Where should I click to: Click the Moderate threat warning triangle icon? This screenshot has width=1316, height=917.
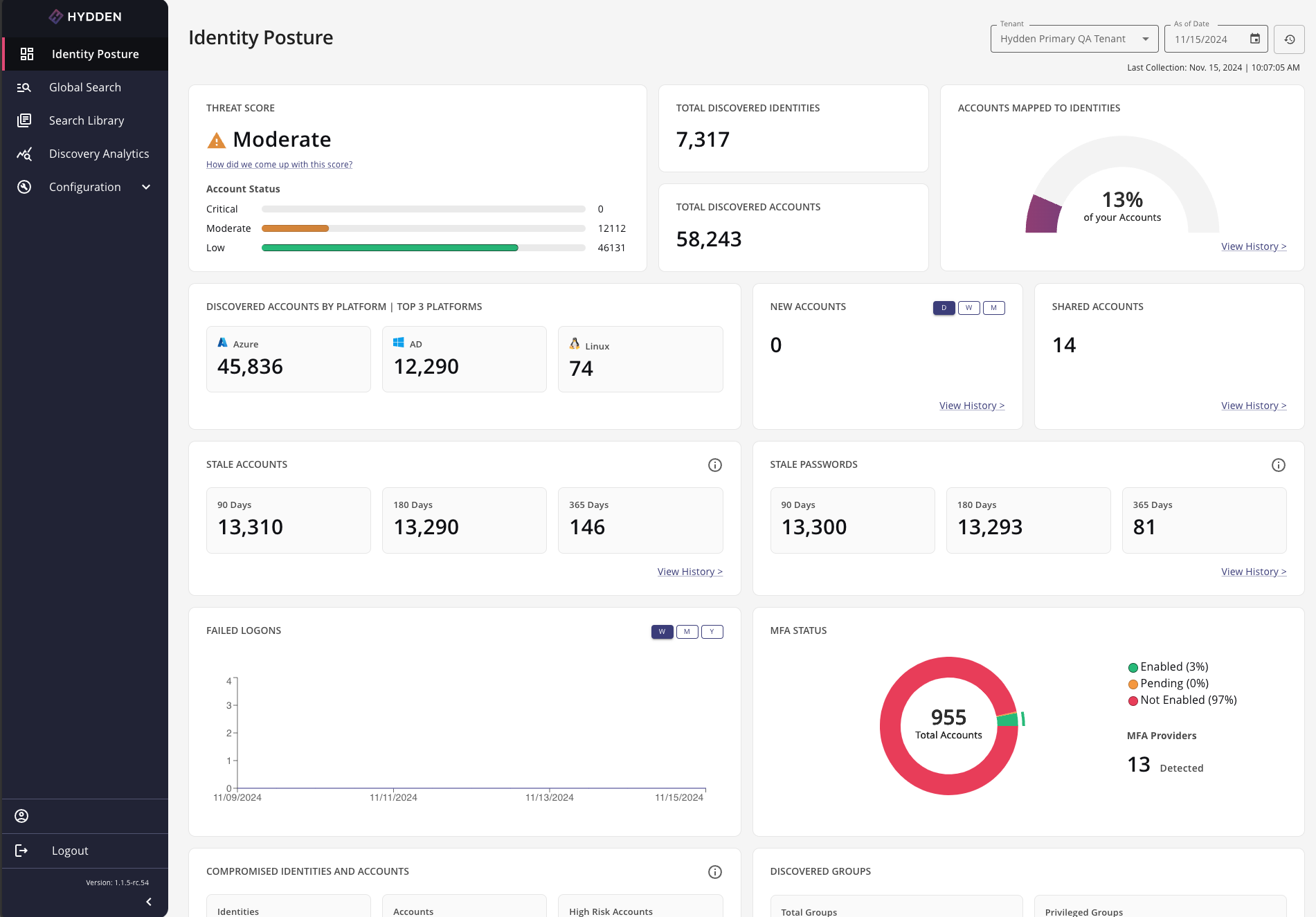[217, 140]
